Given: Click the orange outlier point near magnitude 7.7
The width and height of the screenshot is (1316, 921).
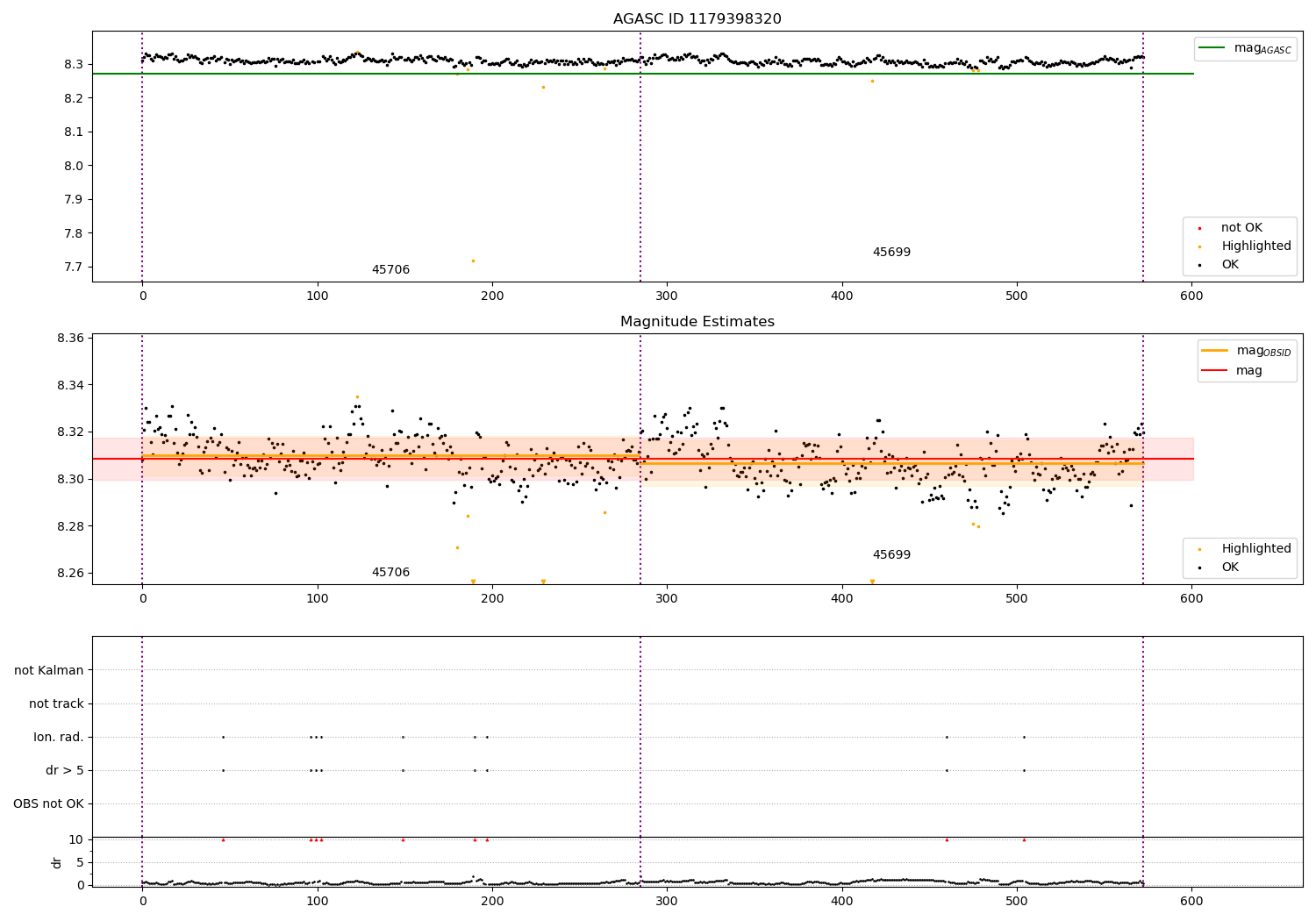Looking at the screenshot, I should 473,261.
